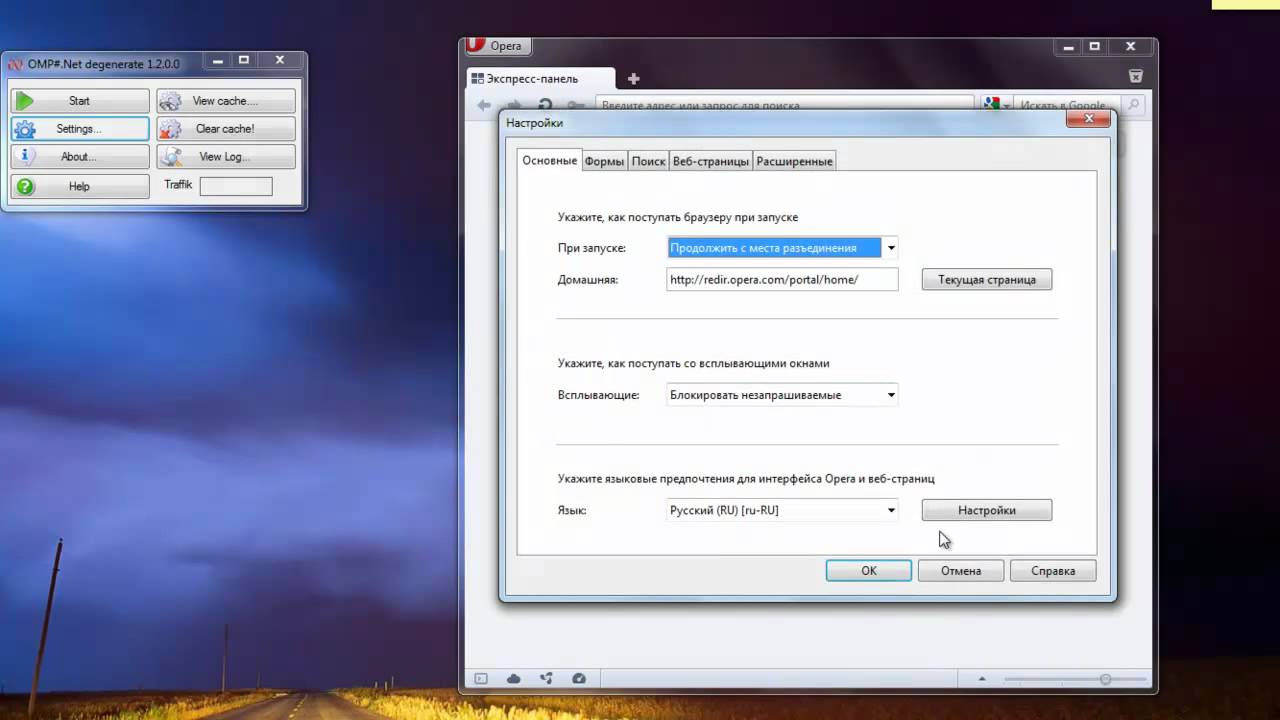The height and width of the screenshot is (720, 1280).
Task: Open the Opera menu button
Action: (497, 46)
